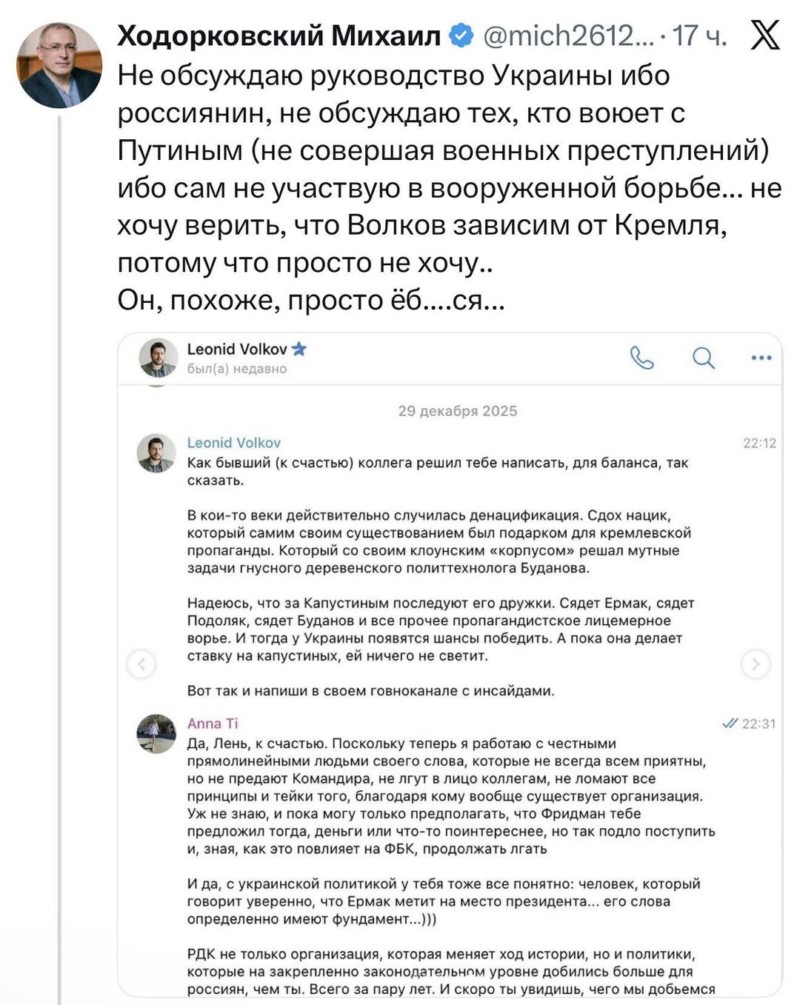Click Leonid Volkov message sender name
The image size is (800, 1005).
pyautogui.click(x=234, y=442)
